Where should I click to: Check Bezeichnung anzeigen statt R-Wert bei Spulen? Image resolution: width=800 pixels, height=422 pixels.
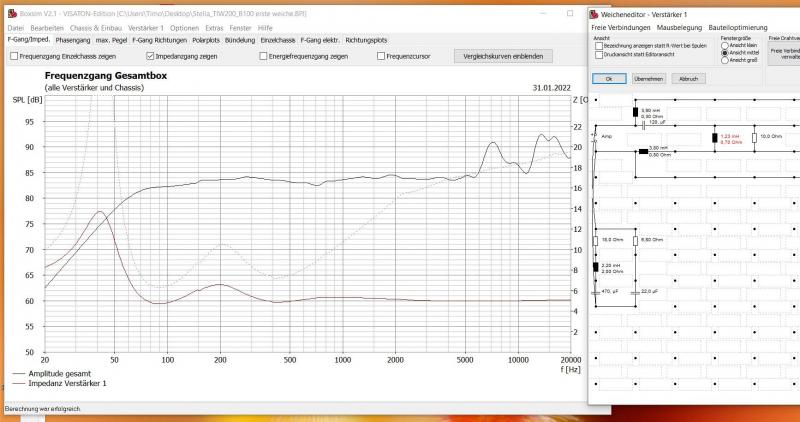(x=599, y=46)
